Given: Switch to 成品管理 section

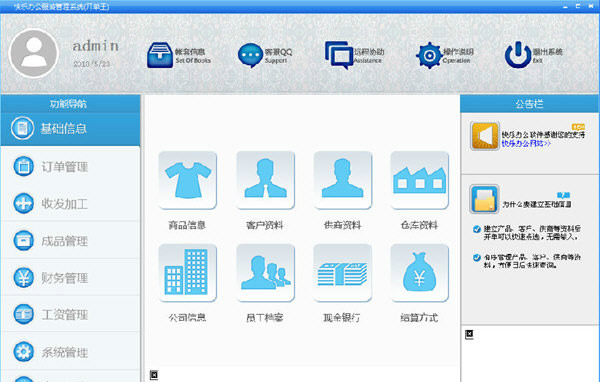Looking at the screenshot, I should point(70,240).
